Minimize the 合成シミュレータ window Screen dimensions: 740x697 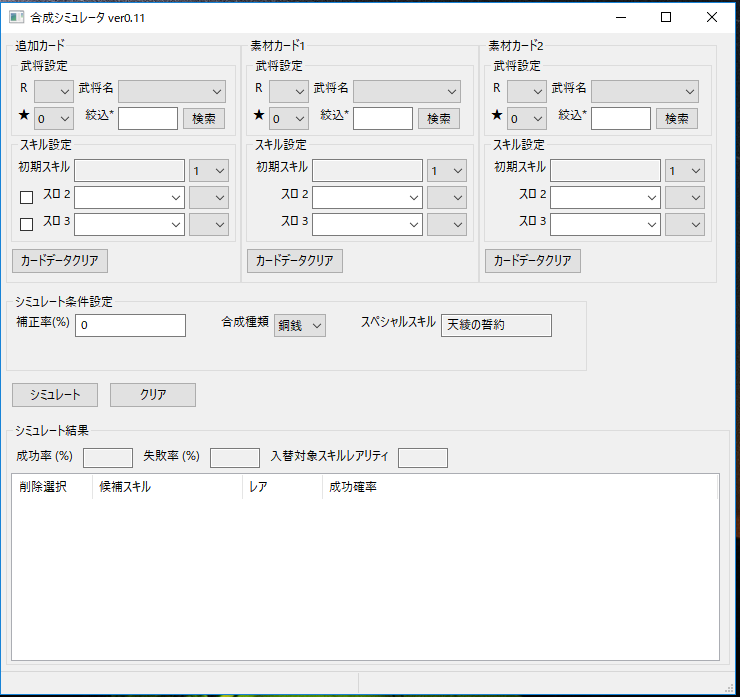(x=621, y=17)
